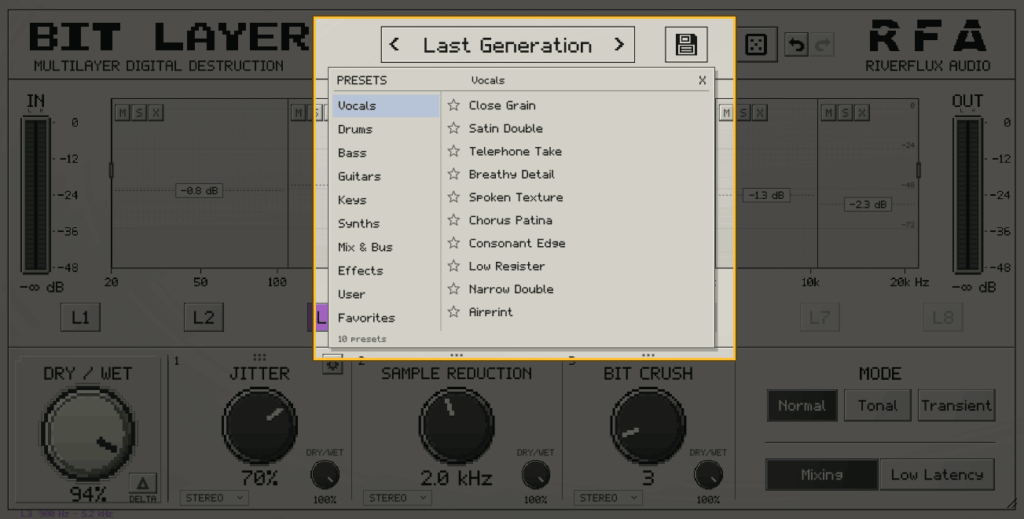The image size is (1024, 519).
Task: Click the Bit Crush module handle dots
Action: coord(648,356)
